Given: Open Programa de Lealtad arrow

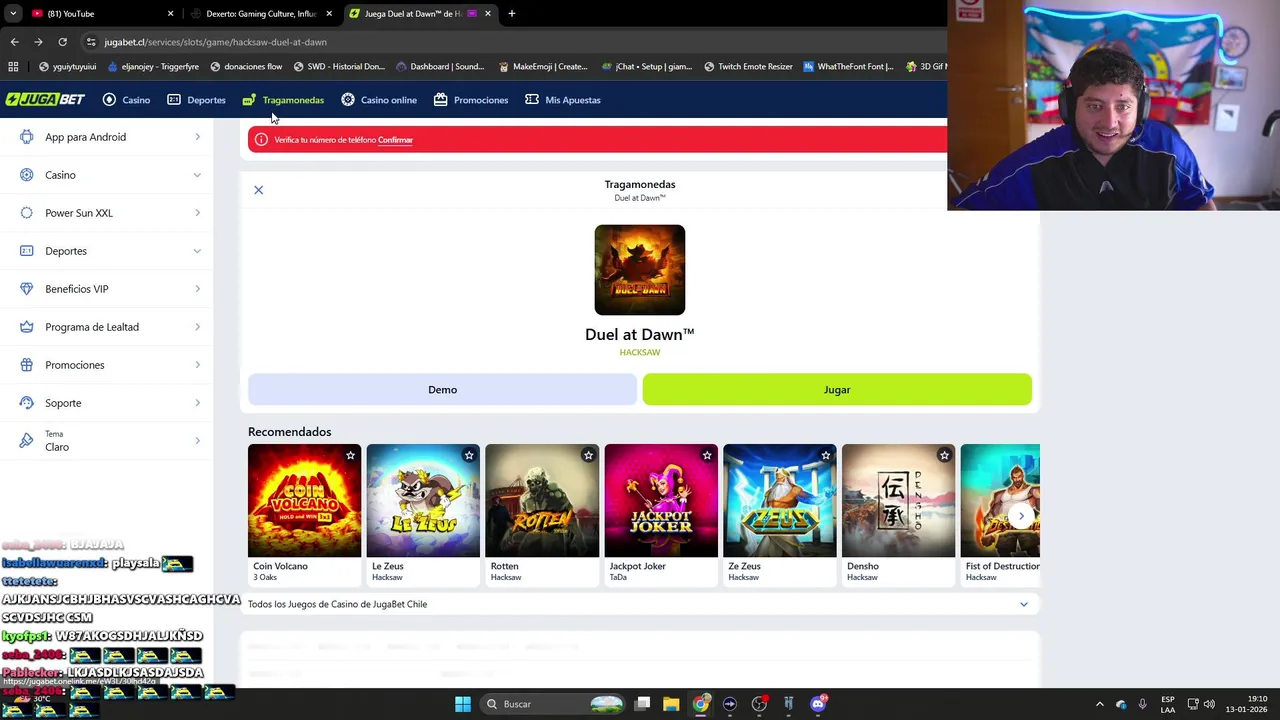Looking at the screenshot, I should [197, 327].
